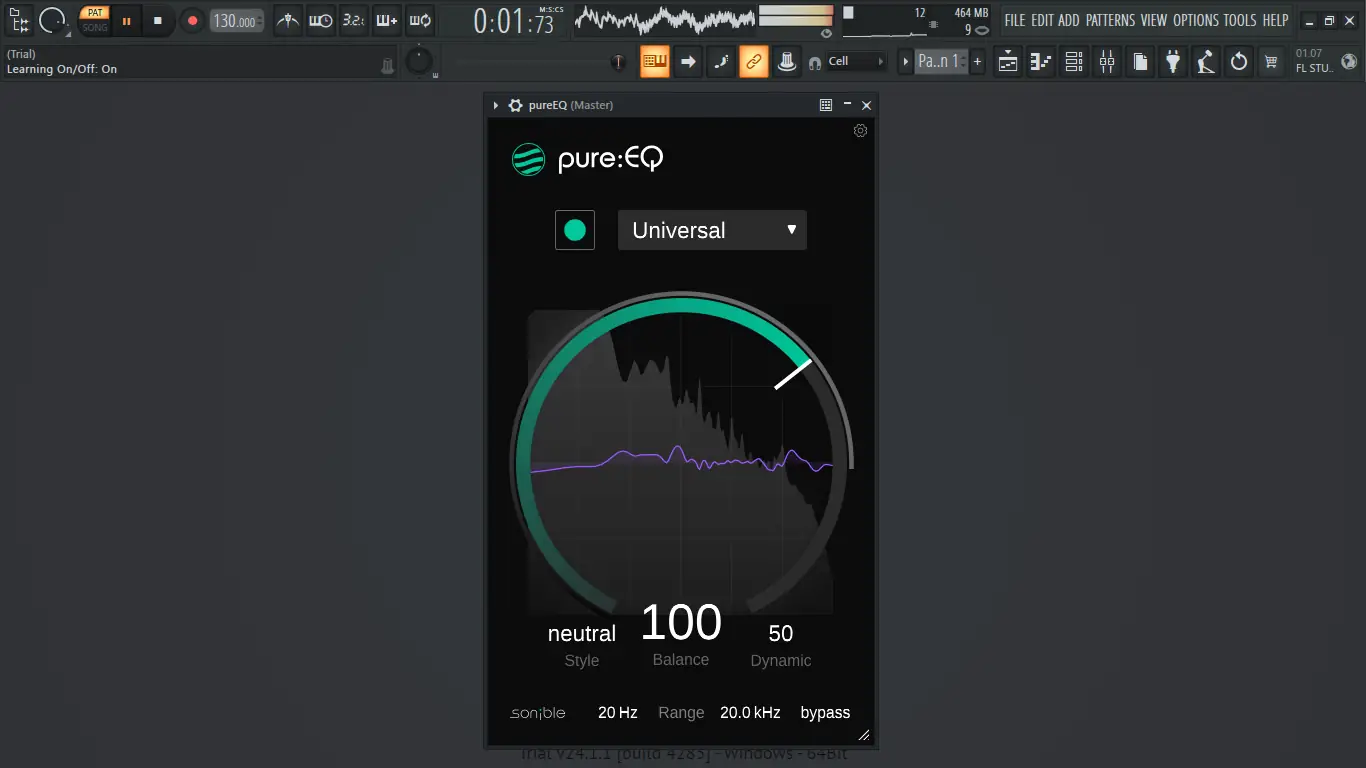Open the content shop cart icon

1271,62
